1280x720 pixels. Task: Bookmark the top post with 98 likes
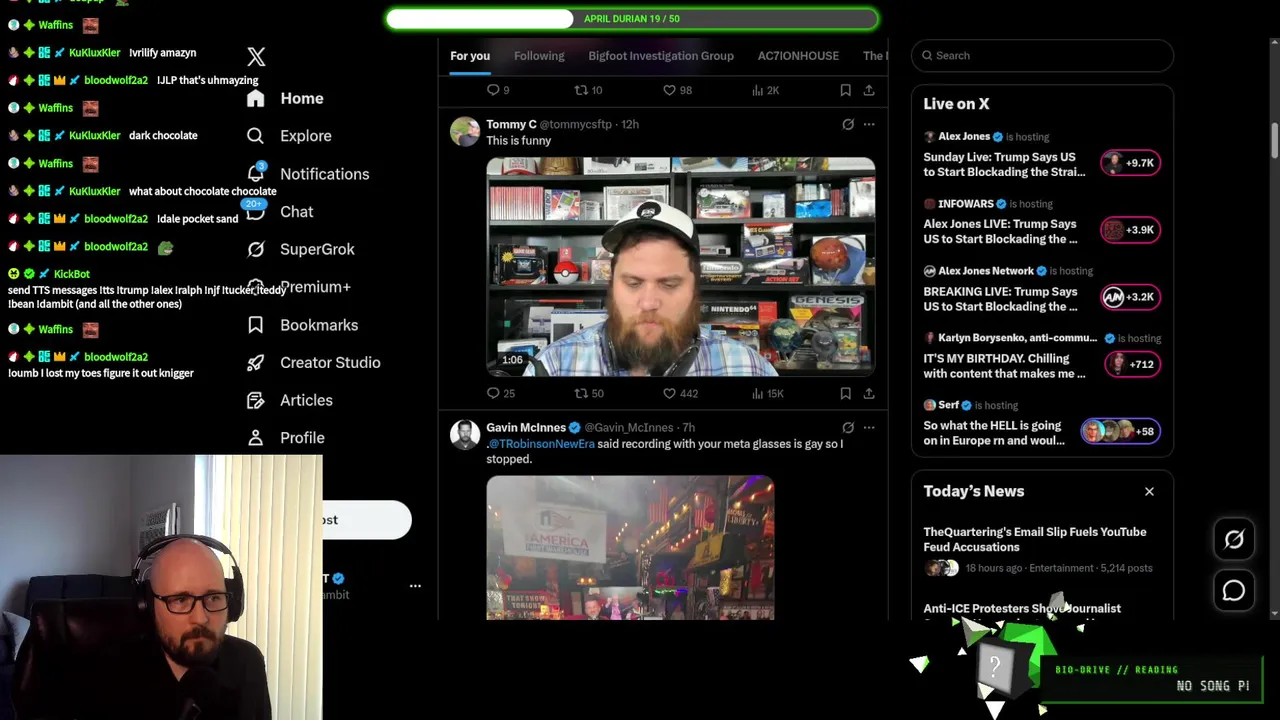coord(845,90)
